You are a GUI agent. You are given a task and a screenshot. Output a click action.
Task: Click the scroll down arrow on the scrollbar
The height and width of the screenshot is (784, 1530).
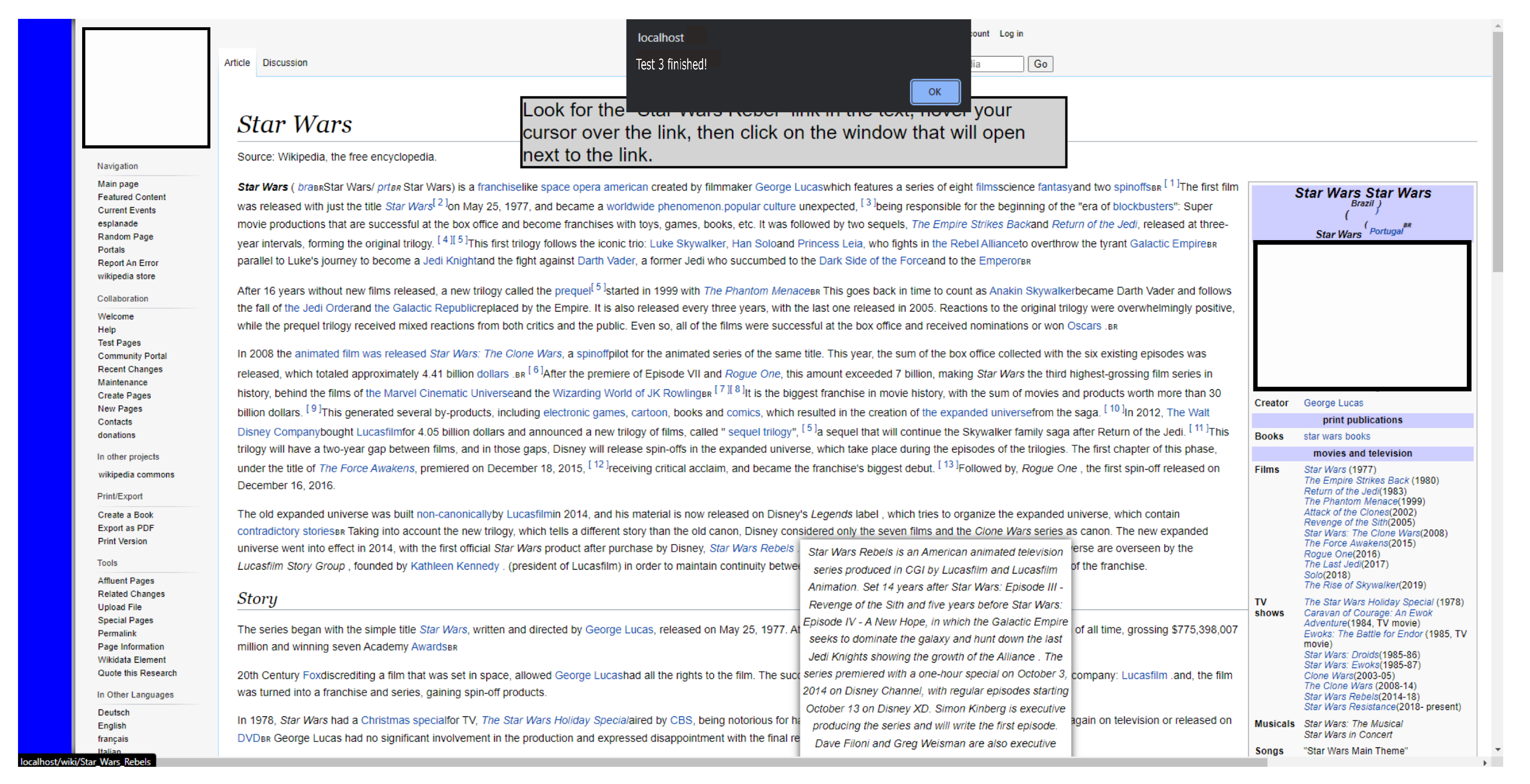click(x=1497, y=750)
